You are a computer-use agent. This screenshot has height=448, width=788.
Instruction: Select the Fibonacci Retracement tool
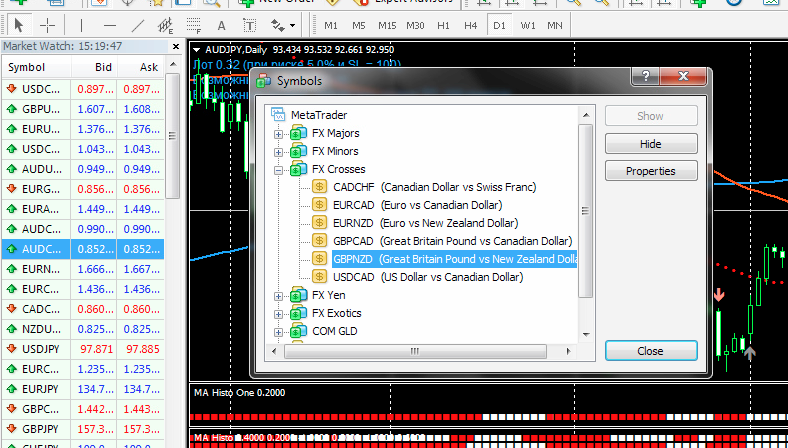[x=193, y=25]
